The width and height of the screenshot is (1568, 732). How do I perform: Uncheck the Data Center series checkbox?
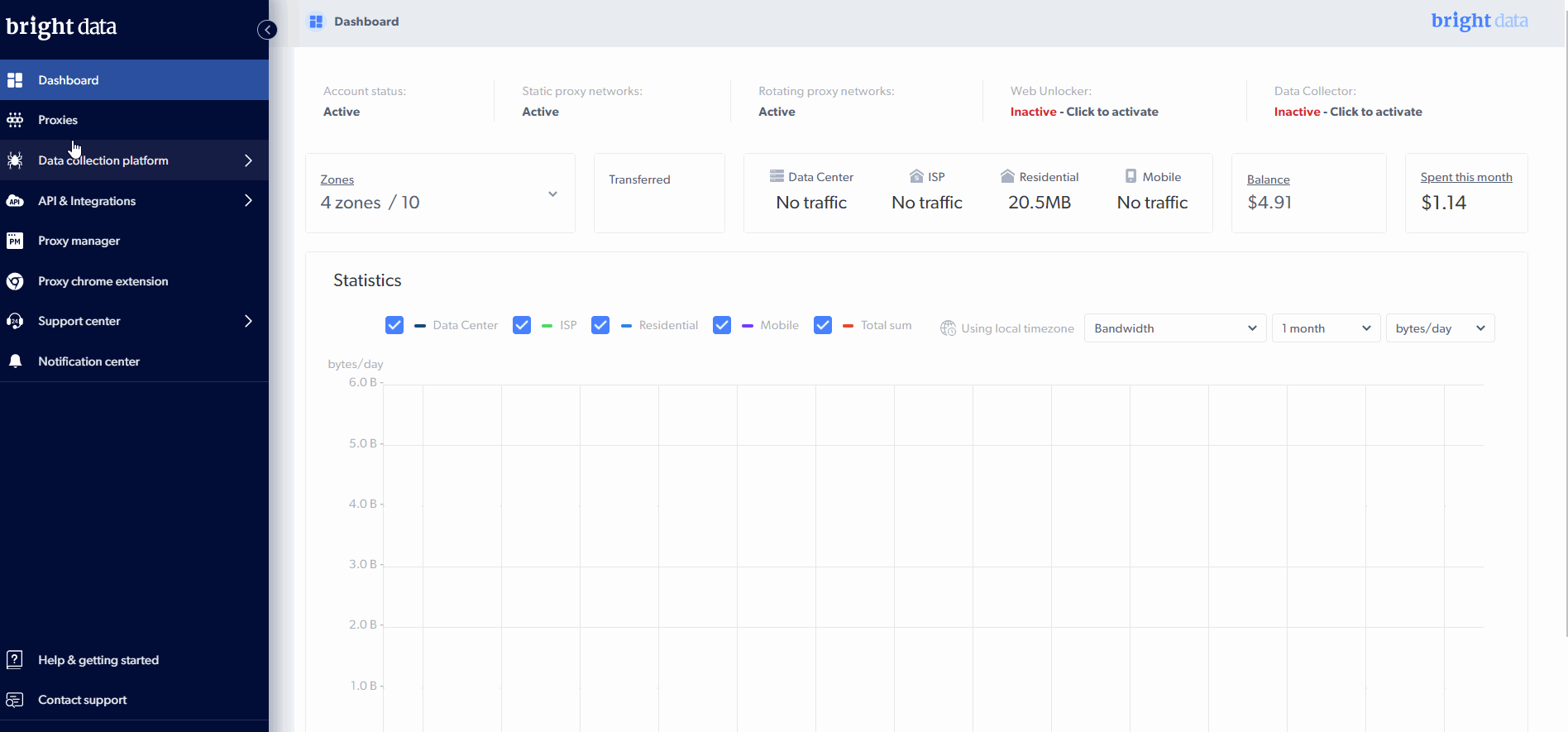(394, 325)
